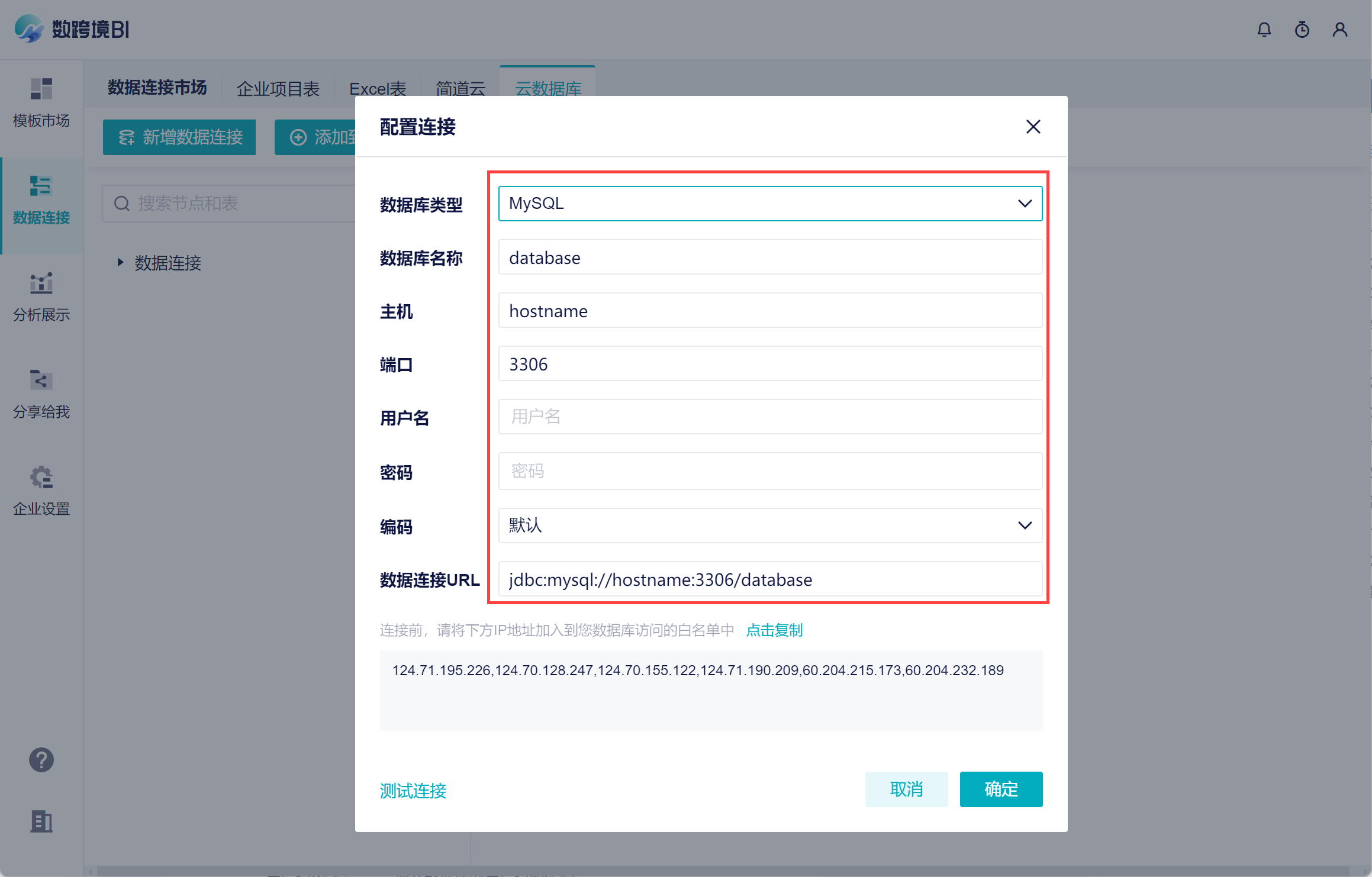Open the 编码 默认 dropdown

coord(769,525)
